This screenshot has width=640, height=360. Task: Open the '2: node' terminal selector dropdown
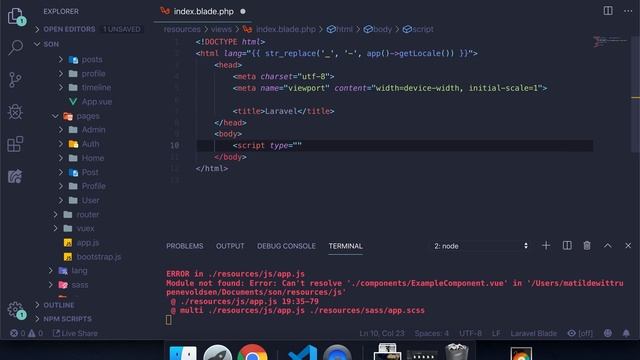[x=481, y=246]
